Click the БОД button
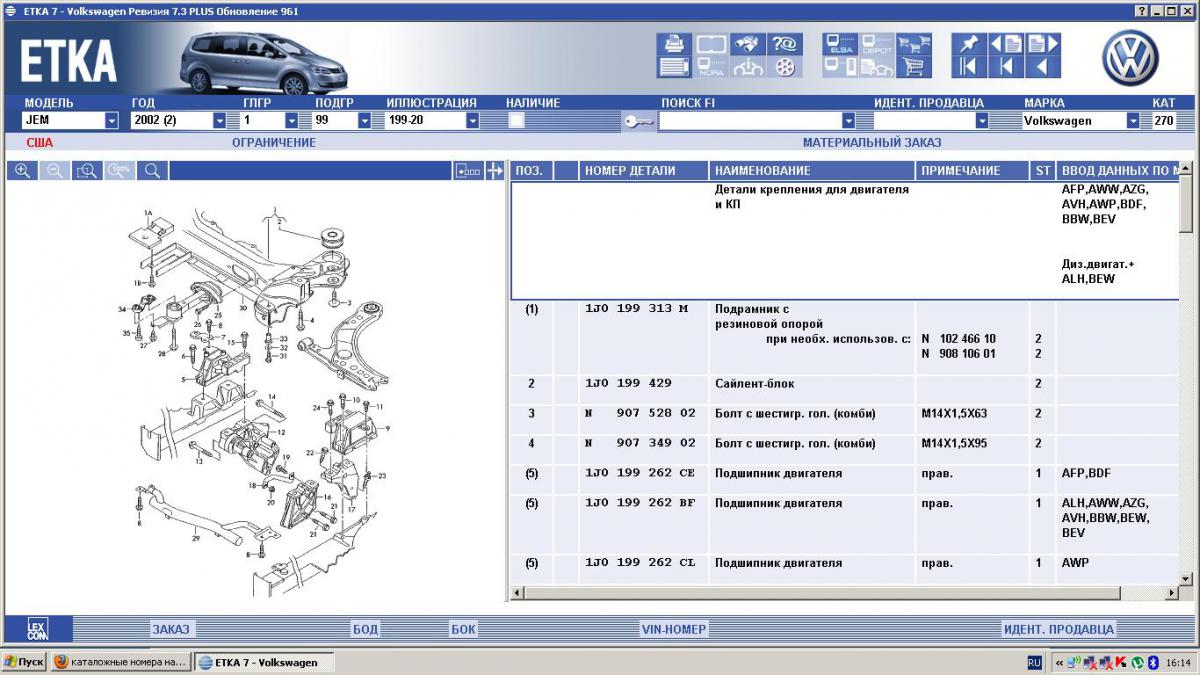The image size is (1200, 675). coord(365,629)
